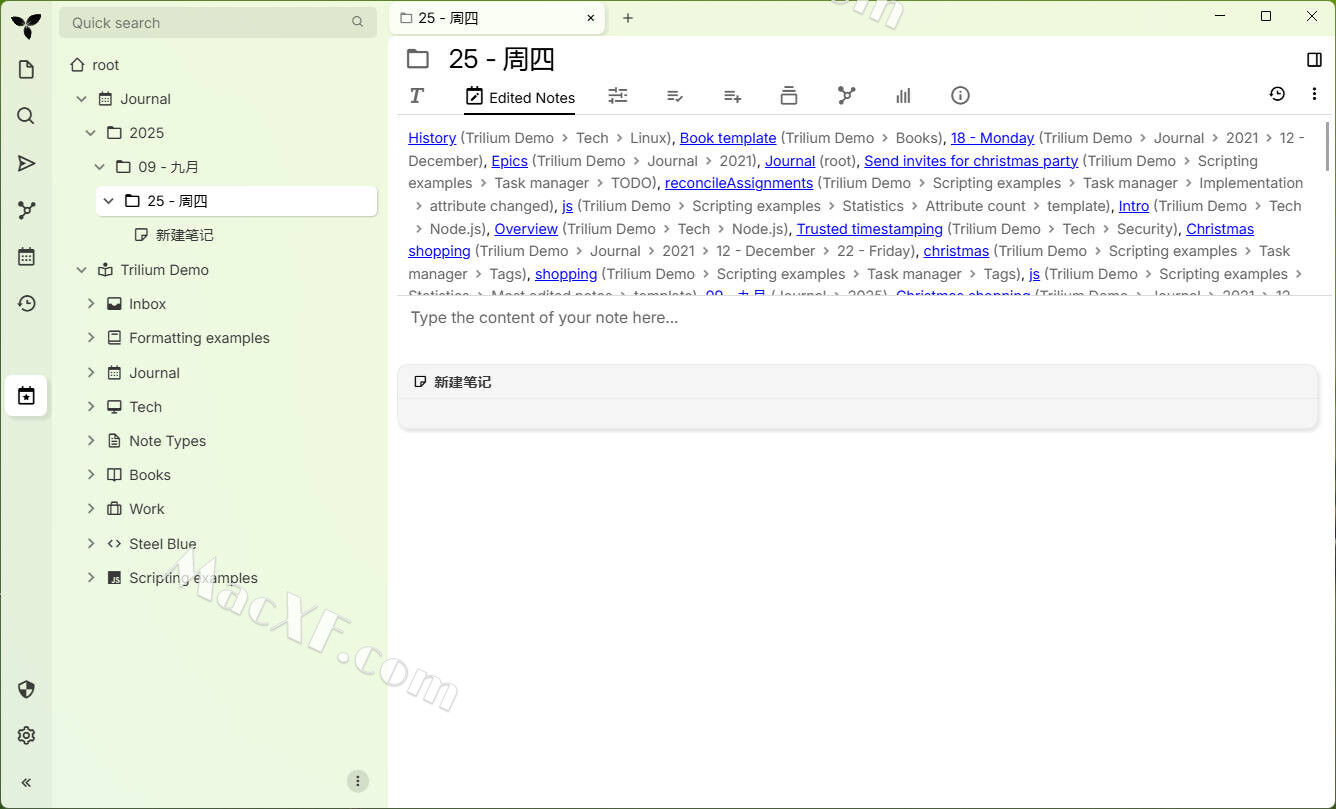This screenshot has width=1336, height=809.
Task: Click the folder note icon beside title
Action: pyautogui.click(x=418, y=59)
